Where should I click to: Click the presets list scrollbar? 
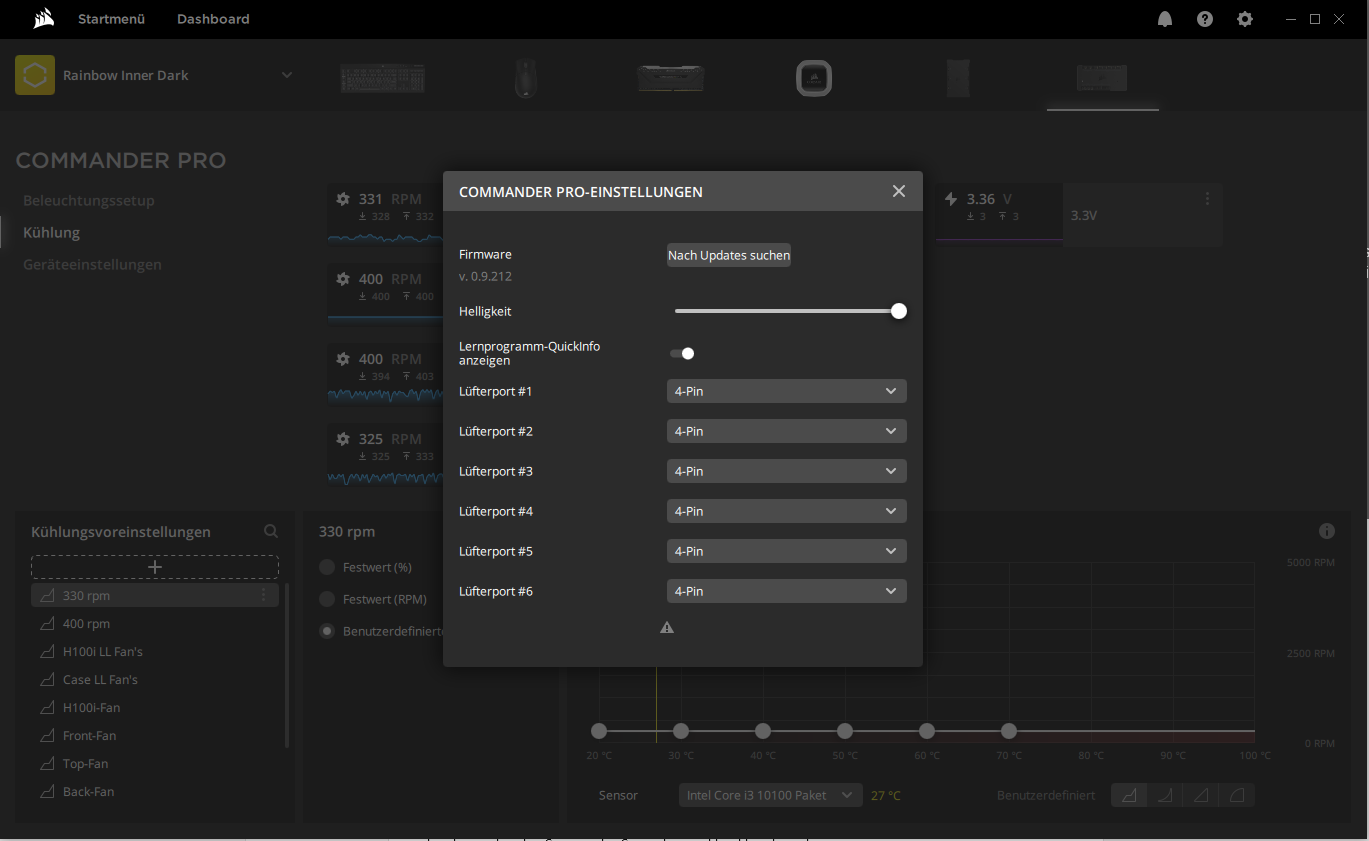point(287,665)
